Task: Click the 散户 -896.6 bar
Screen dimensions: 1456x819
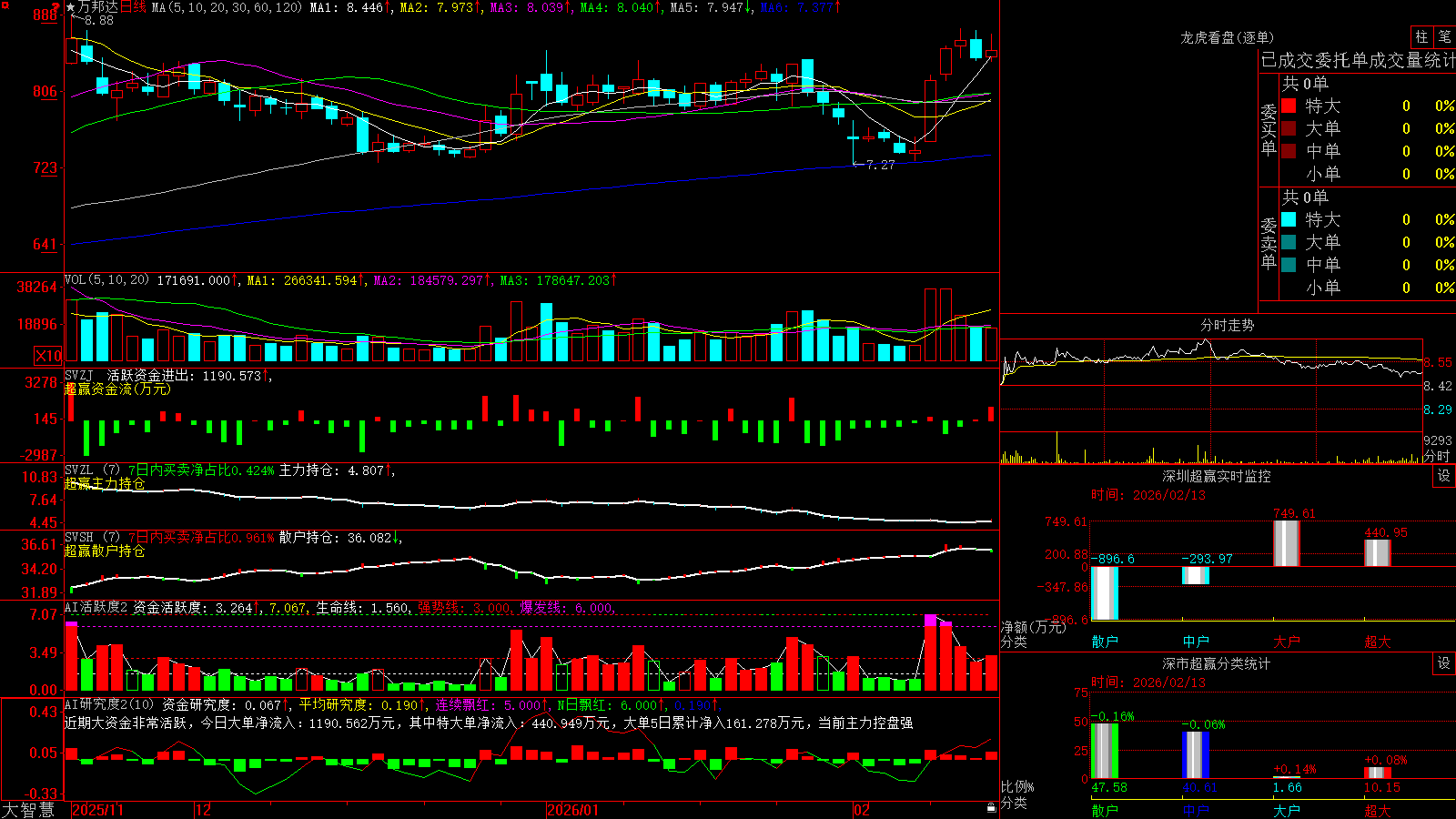Action: pos(1105,593)
